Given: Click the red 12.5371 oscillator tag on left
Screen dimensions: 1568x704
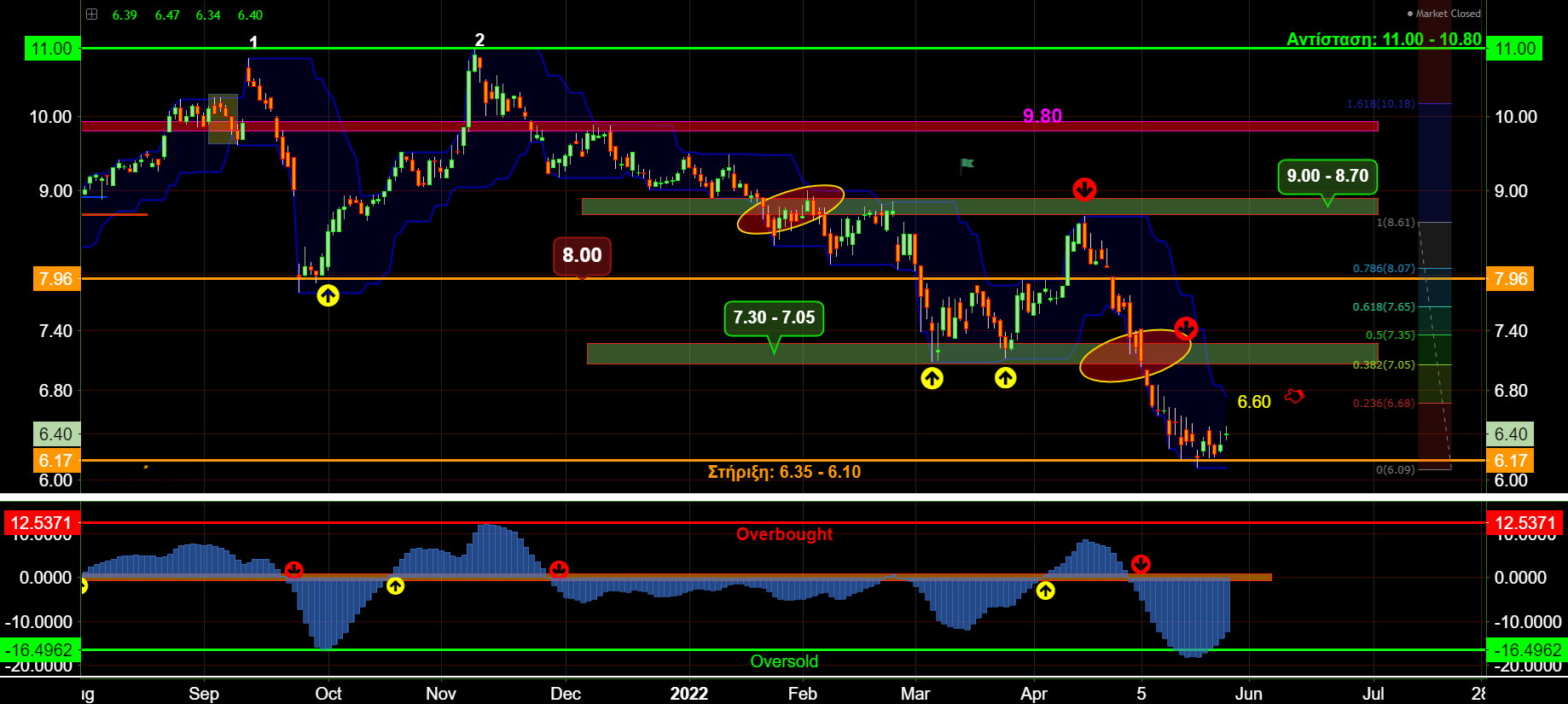Looking at the screenshot, I should pyautogui.click(x=41, y=523).
